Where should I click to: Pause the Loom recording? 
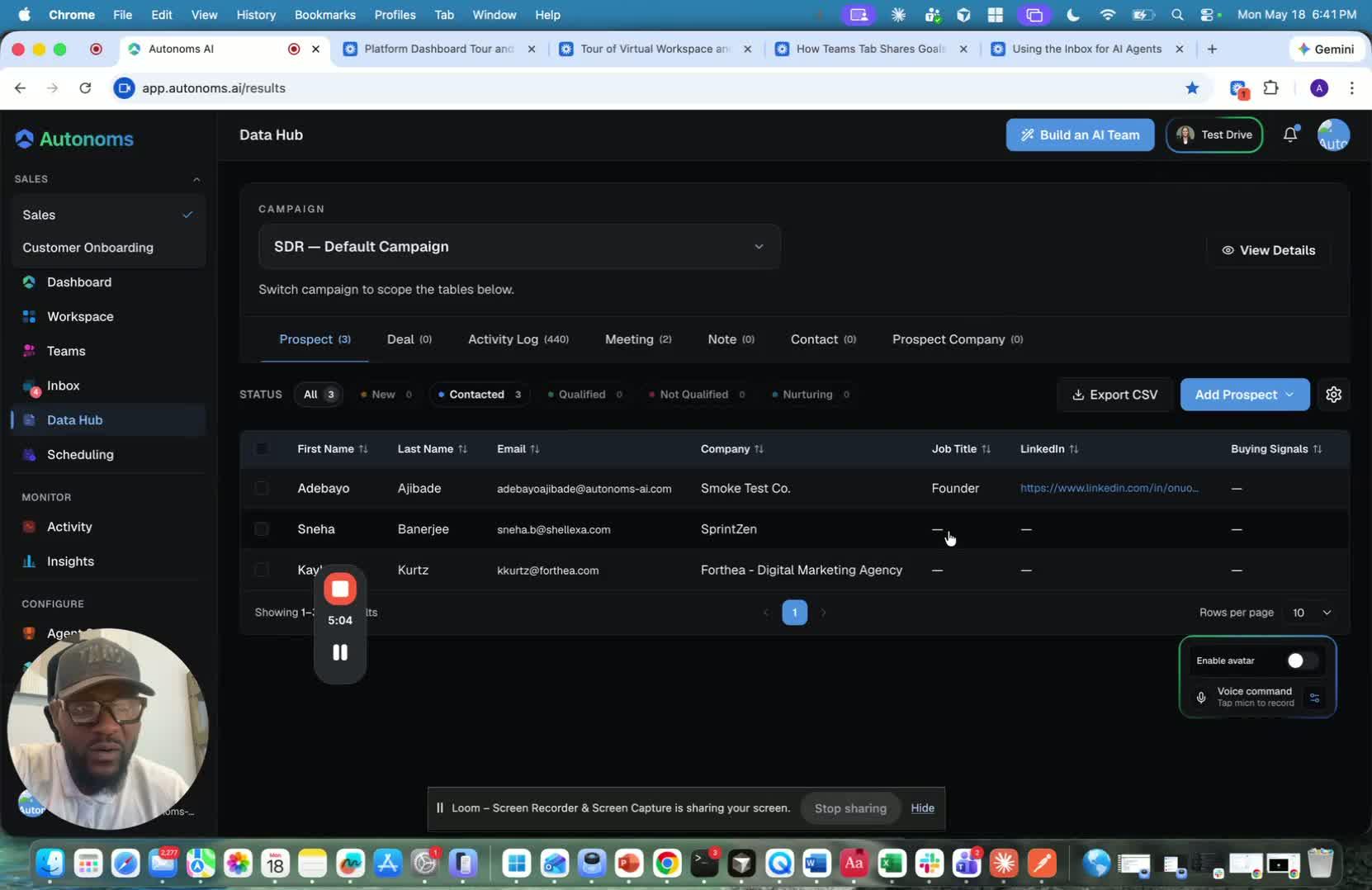point(339,652)
